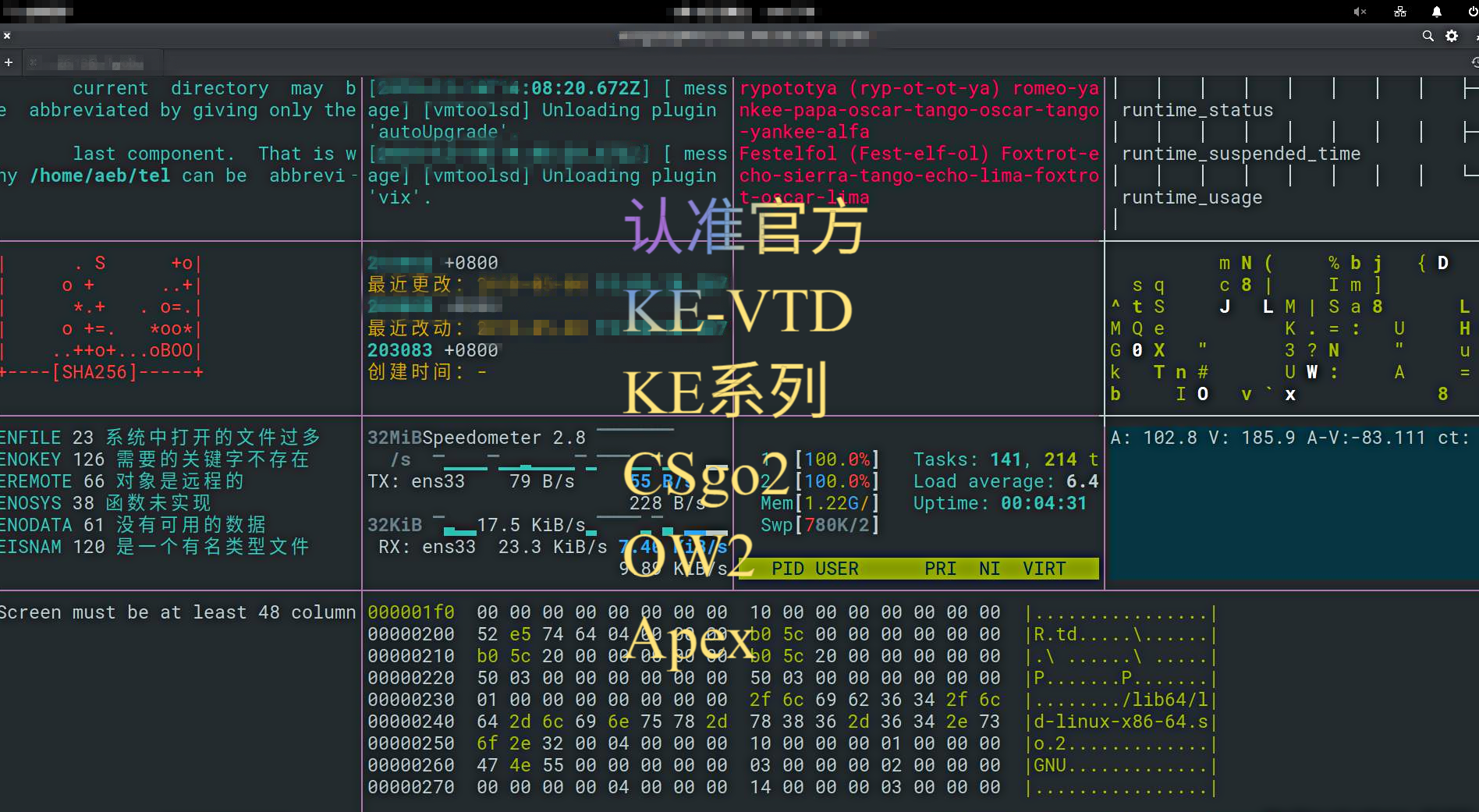
Task: Focus the SHA256 randomart pane
Action: click(x=179, y=328)
